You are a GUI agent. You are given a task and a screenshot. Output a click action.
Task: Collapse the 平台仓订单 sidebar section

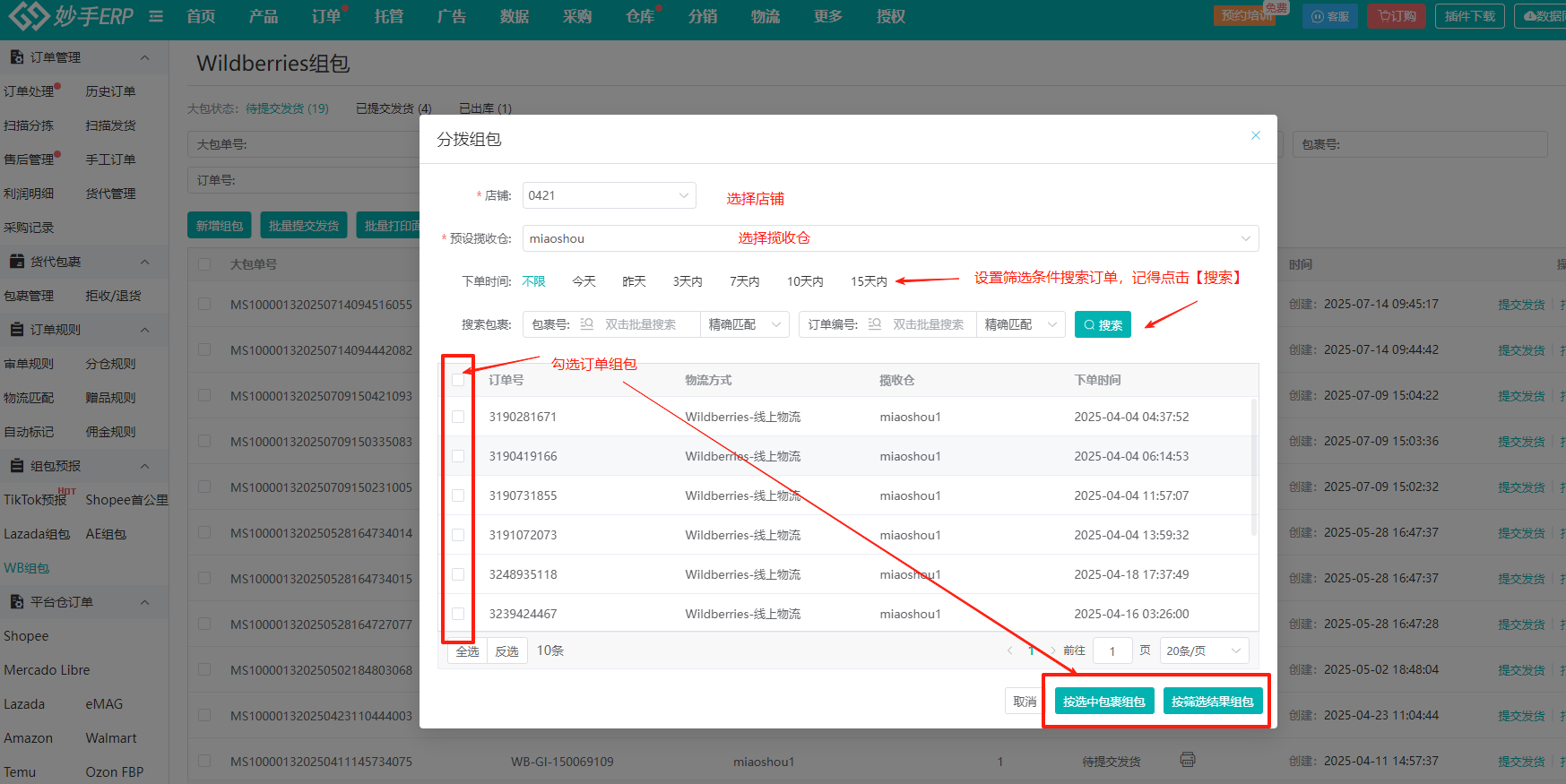point(144,602)
